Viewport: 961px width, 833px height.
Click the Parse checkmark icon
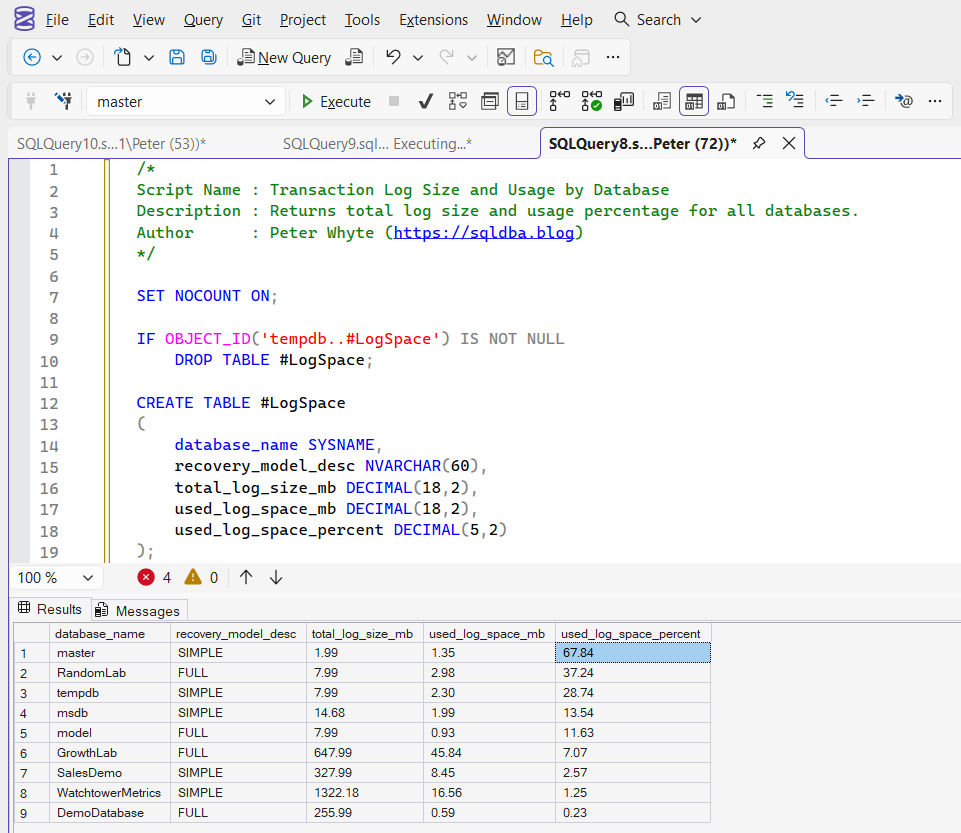(425, 101)
